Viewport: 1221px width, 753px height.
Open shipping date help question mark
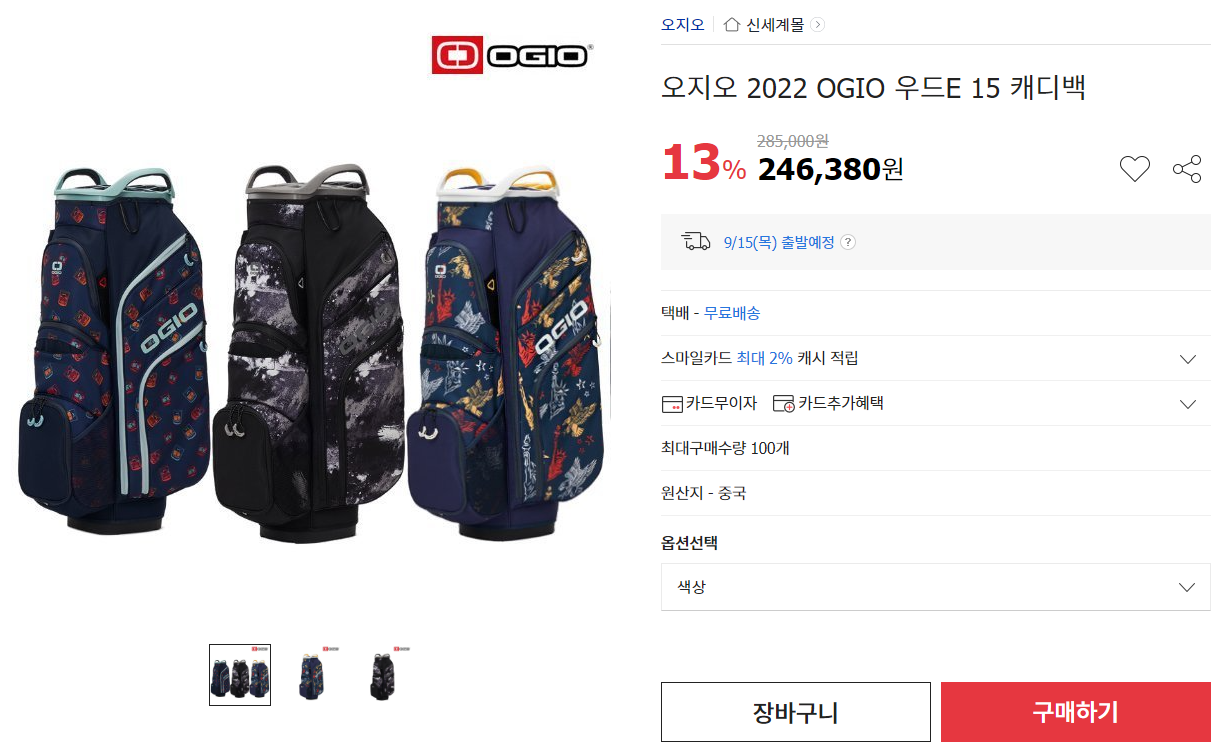click(x=848, y=242)
